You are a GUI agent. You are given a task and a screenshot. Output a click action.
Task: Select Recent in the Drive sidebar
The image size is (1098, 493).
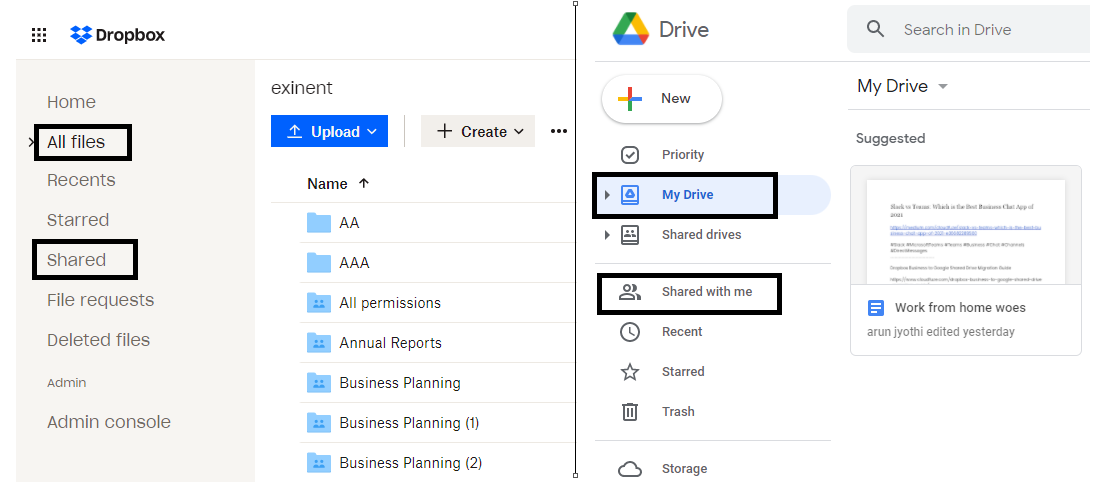click(x=682, y=332)
